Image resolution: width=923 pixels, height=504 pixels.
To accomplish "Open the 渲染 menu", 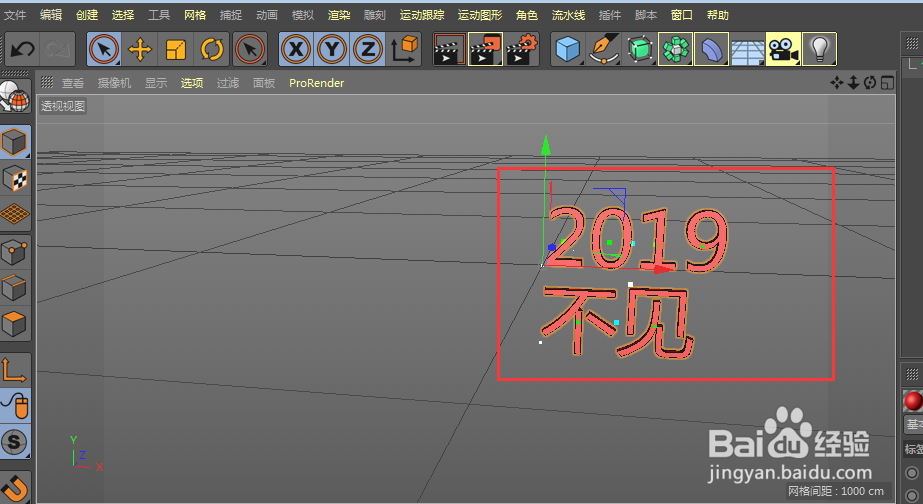I will pyautogui.click(x=338, y=15).
